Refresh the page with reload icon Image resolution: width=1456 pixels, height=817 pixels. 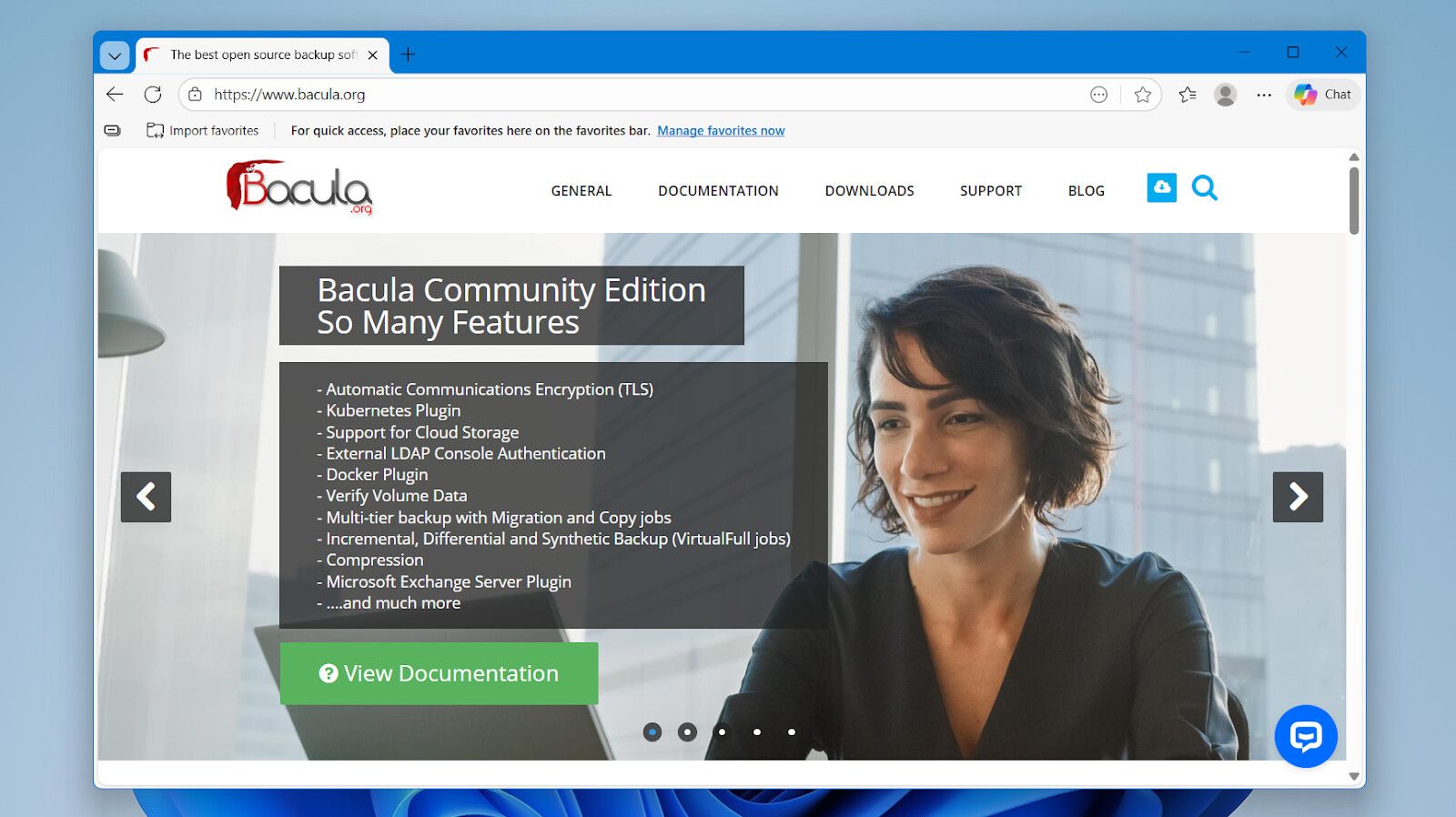click(x=153, y=95)
